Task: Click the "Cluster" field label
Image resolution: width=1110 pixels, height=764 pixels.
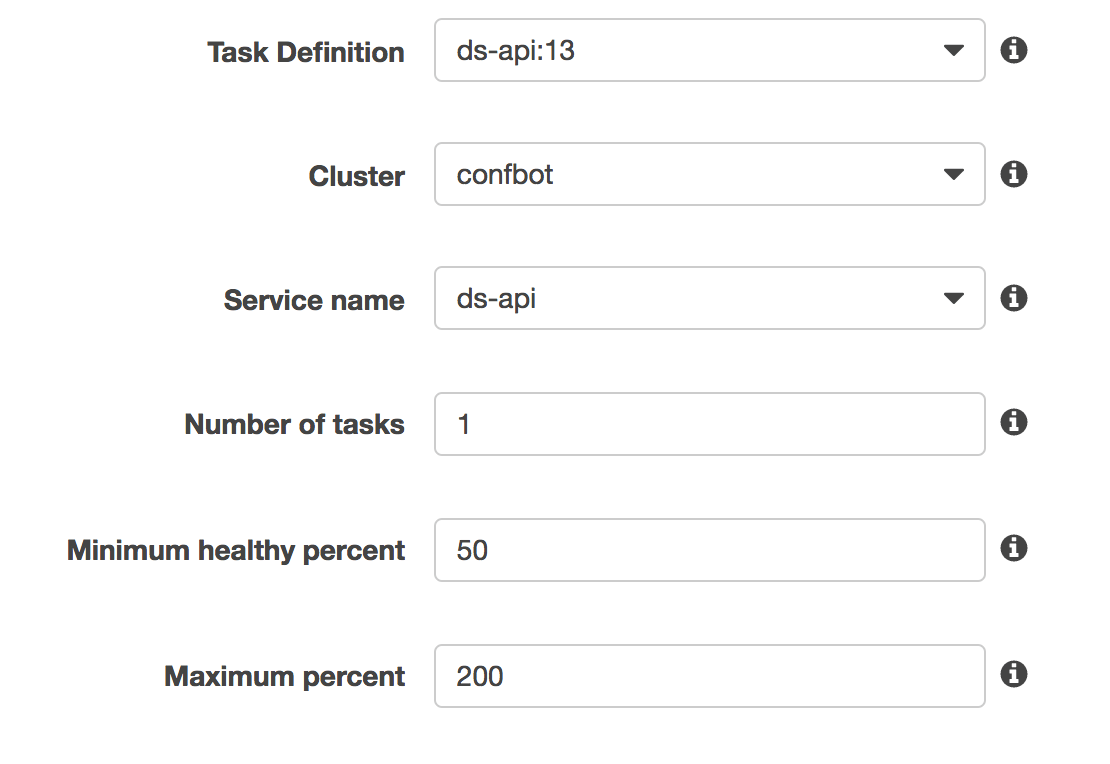Action: [x=356, y=176]
